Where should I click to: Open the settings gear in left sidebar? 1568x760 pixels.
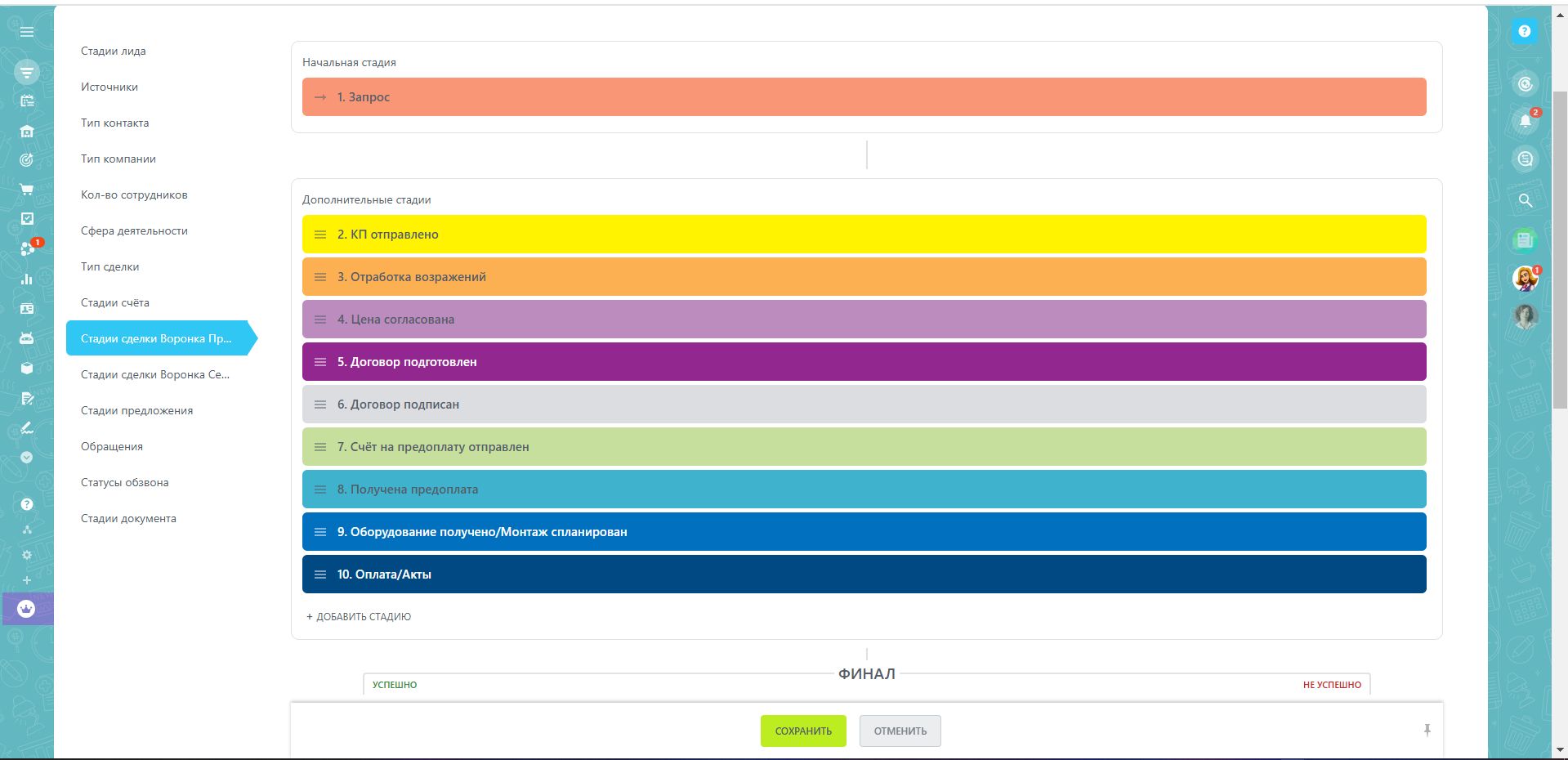pyautogui.click(x=27, y=555)
